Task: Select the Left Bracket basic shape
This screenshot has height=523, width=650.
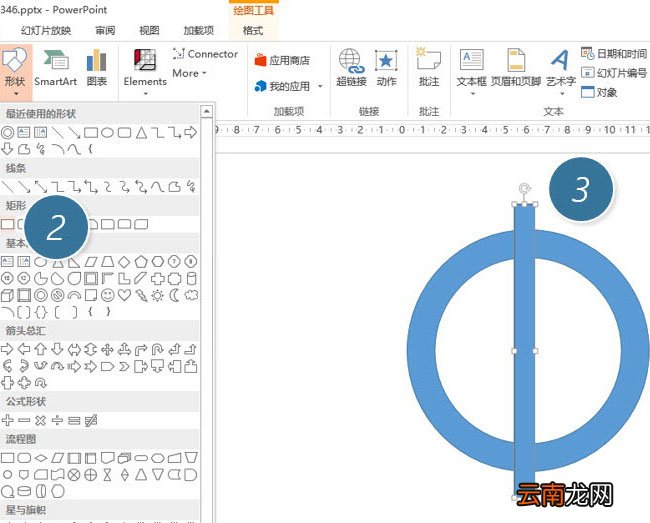Action: pyautogui.click(x=58, y=312)
